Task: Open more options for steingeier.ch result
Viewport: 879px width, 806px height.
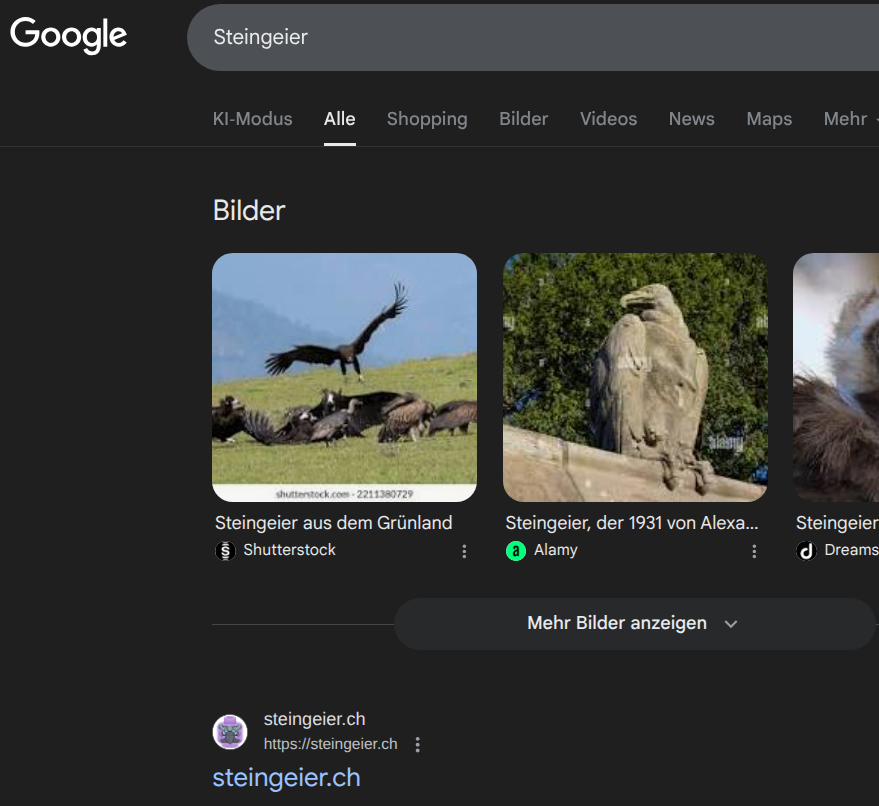Action: [418, 744]
